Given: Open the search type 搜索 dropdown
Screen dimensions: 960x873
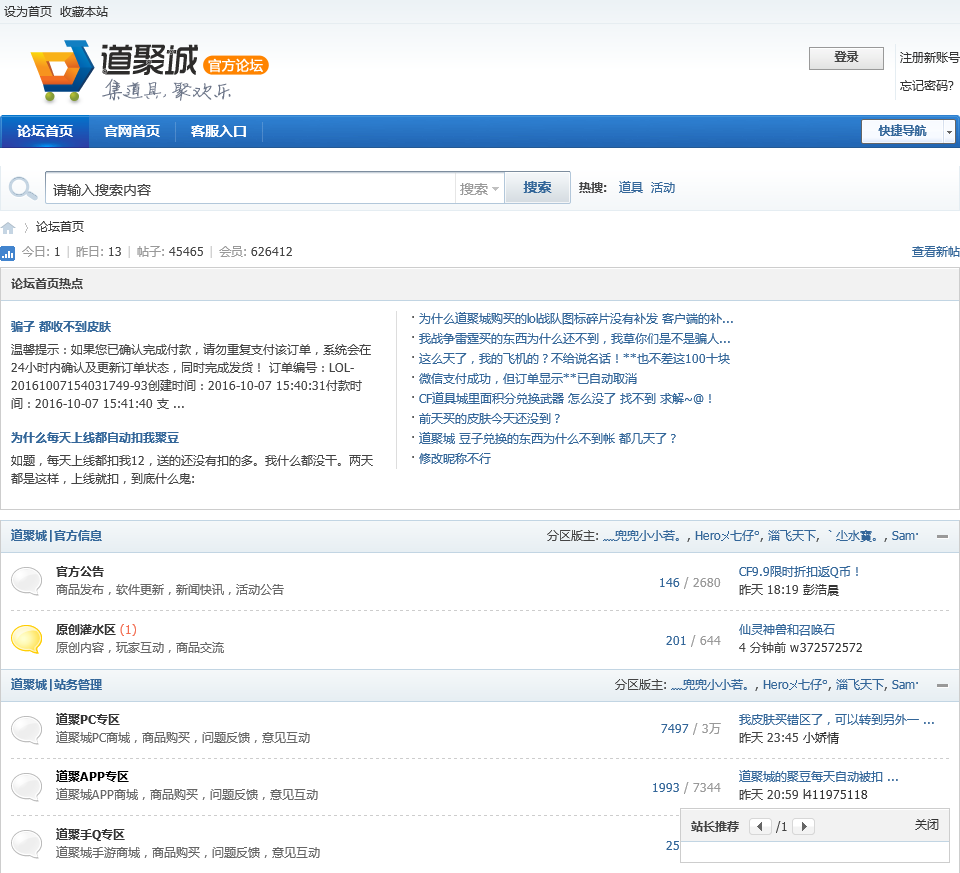Looking at the screenshot, I should [479, 189].
